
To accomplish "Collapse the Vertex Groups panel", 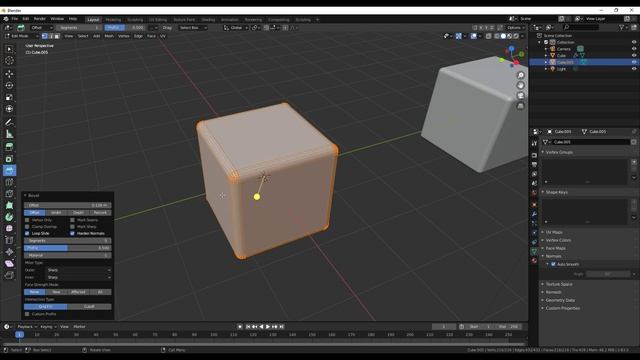I will [559, 152].
